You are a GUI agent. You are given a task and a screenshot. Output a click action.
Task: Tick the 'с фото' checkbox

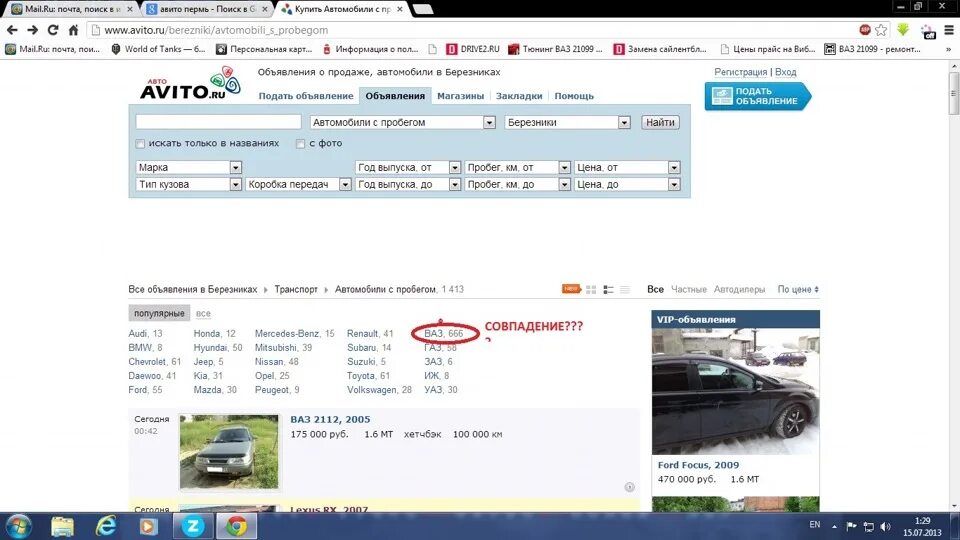pyautogui.click(x=300, y=144)
